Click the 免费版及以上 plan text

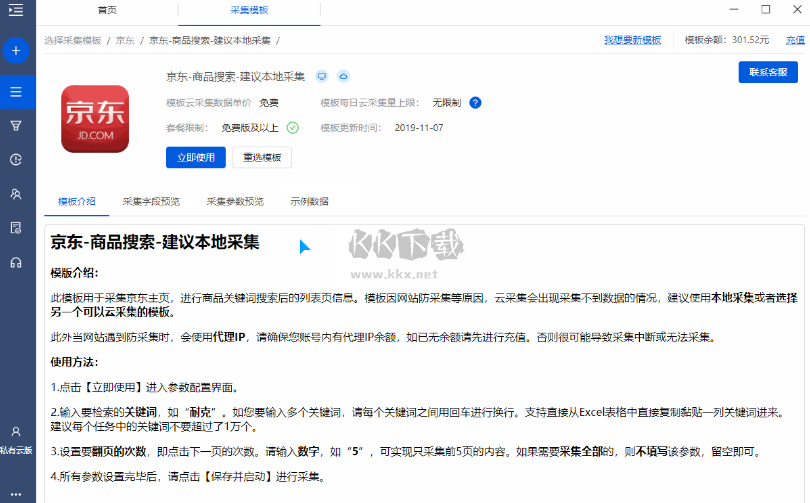pyautogui.click(x=250, y=128)
